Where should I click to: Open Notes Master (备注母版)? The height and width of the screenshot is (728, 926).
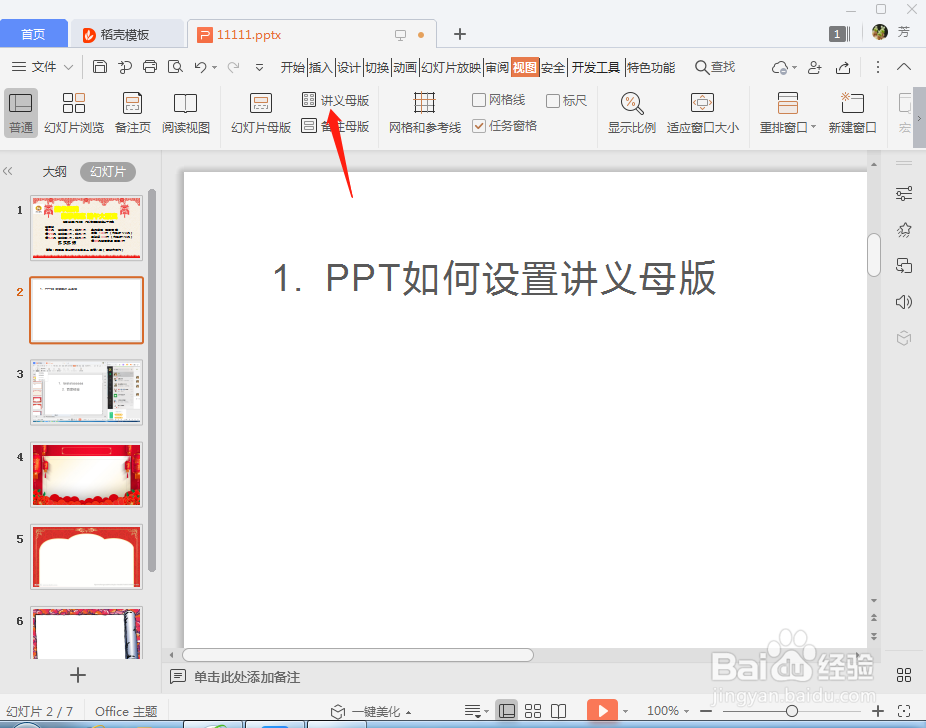tap(335, 126)
